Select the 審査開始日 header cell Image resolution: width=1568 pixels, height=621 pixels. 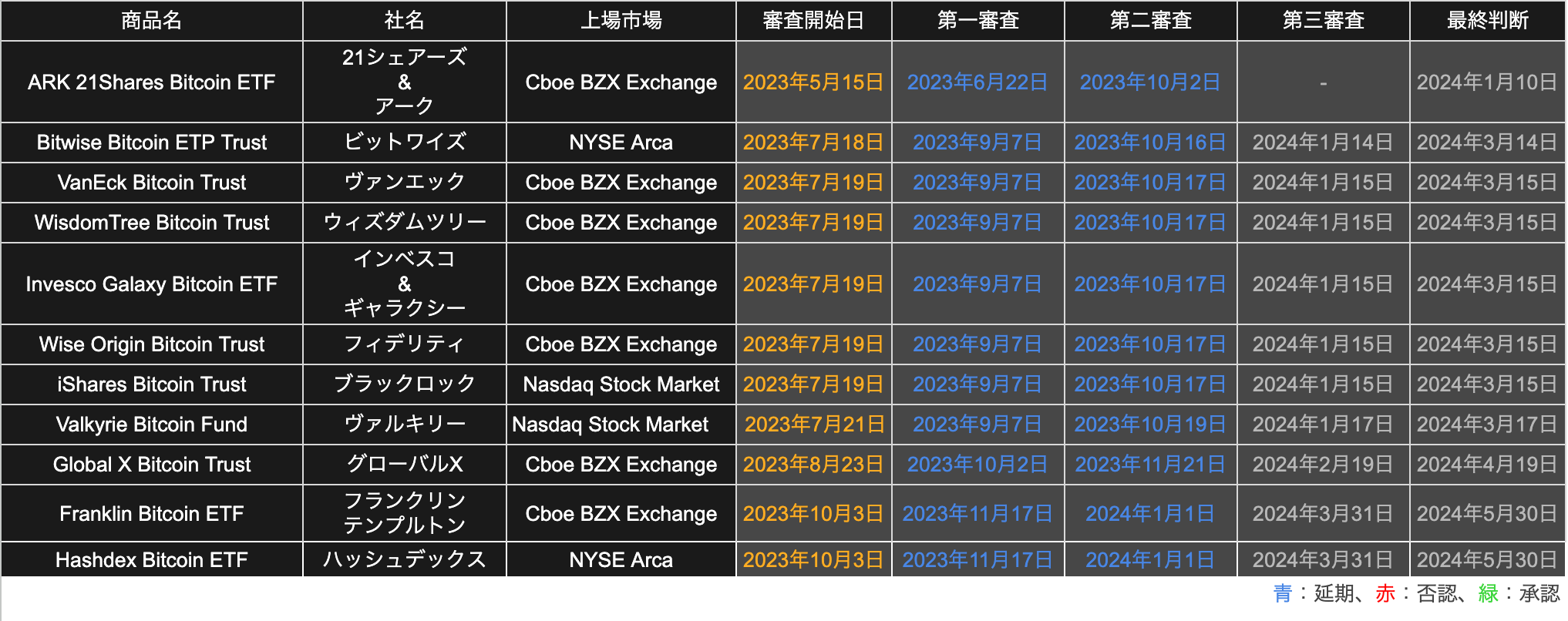coord(813,21)
